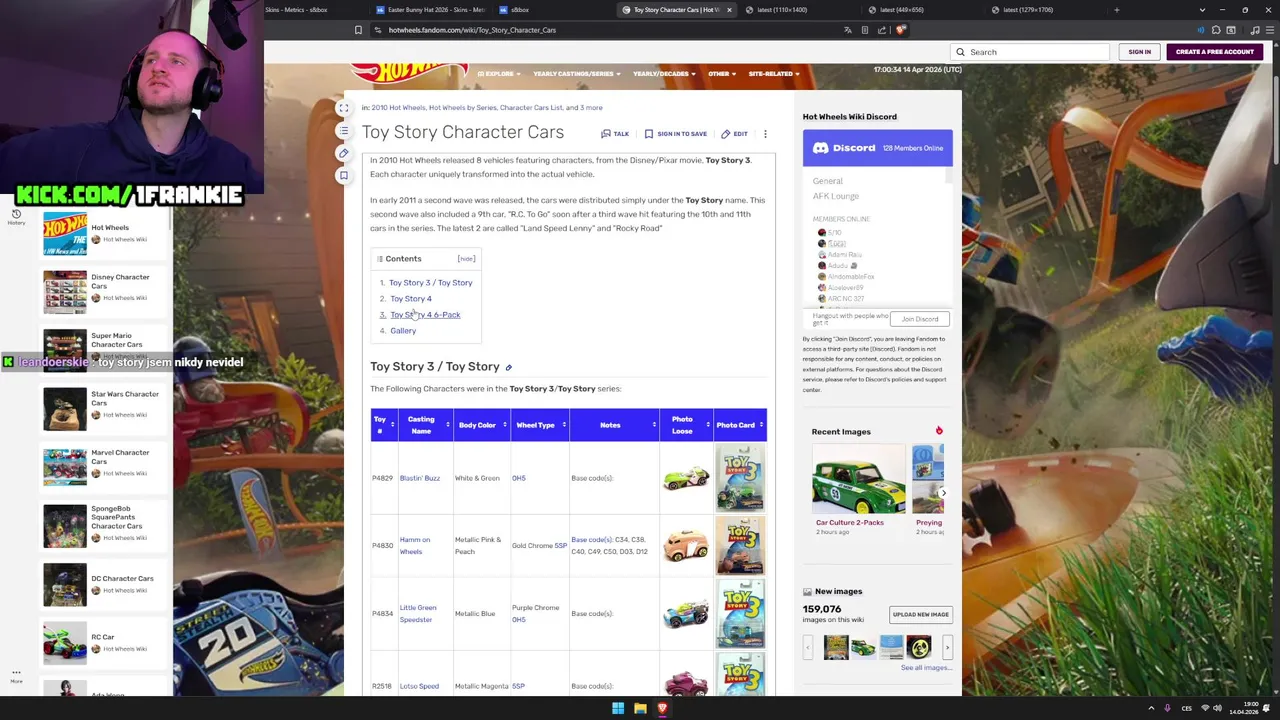
Task: Open Toy Story 3 / Toy Story contents link
Action: pos(430,283)
